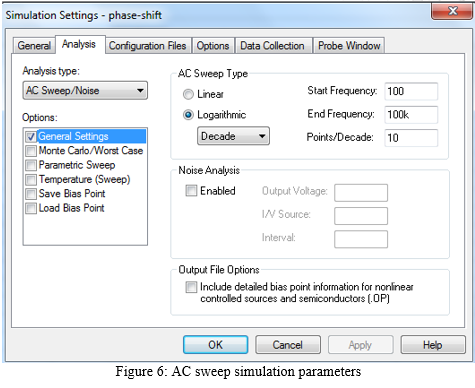475x388 pixels.
Task: Click the Output Voltage field
Action: coord(361,193)
